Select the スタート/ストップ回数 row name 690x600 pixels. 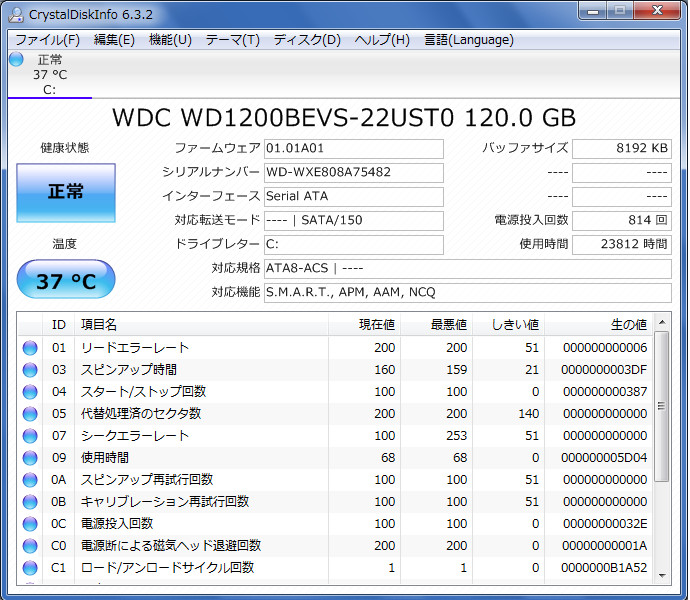[x=143, y=392]
